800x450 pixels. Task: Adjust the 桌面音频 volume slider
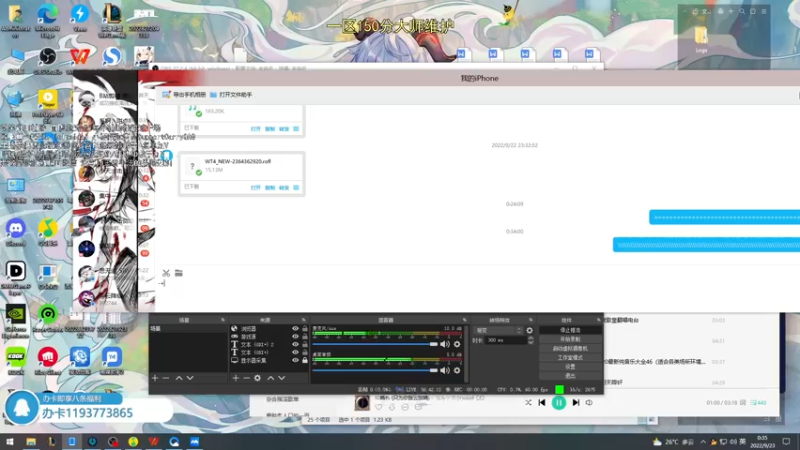click(375, 370)
